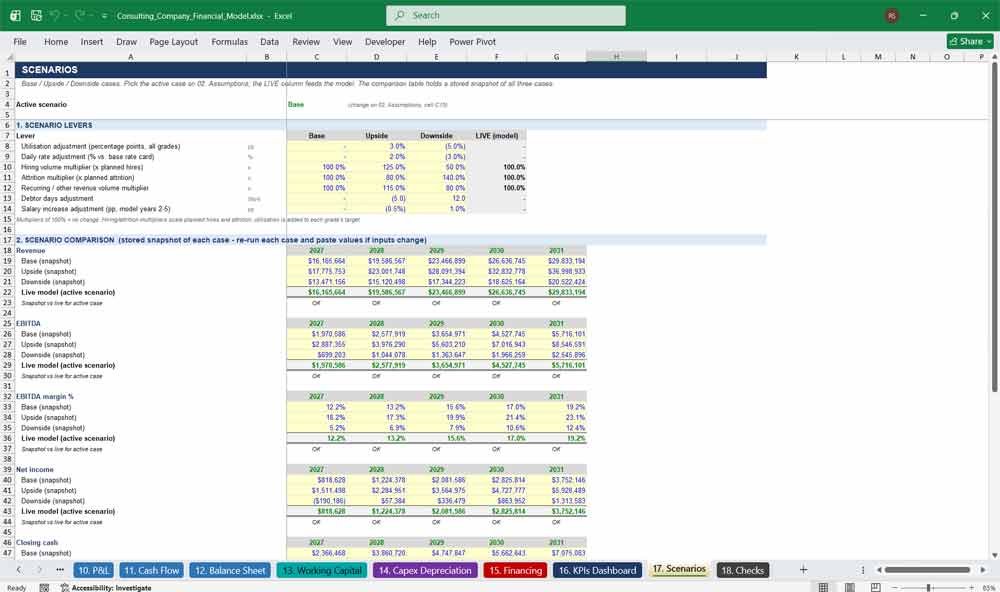Click the horizontal scroll right arrow

983,570
